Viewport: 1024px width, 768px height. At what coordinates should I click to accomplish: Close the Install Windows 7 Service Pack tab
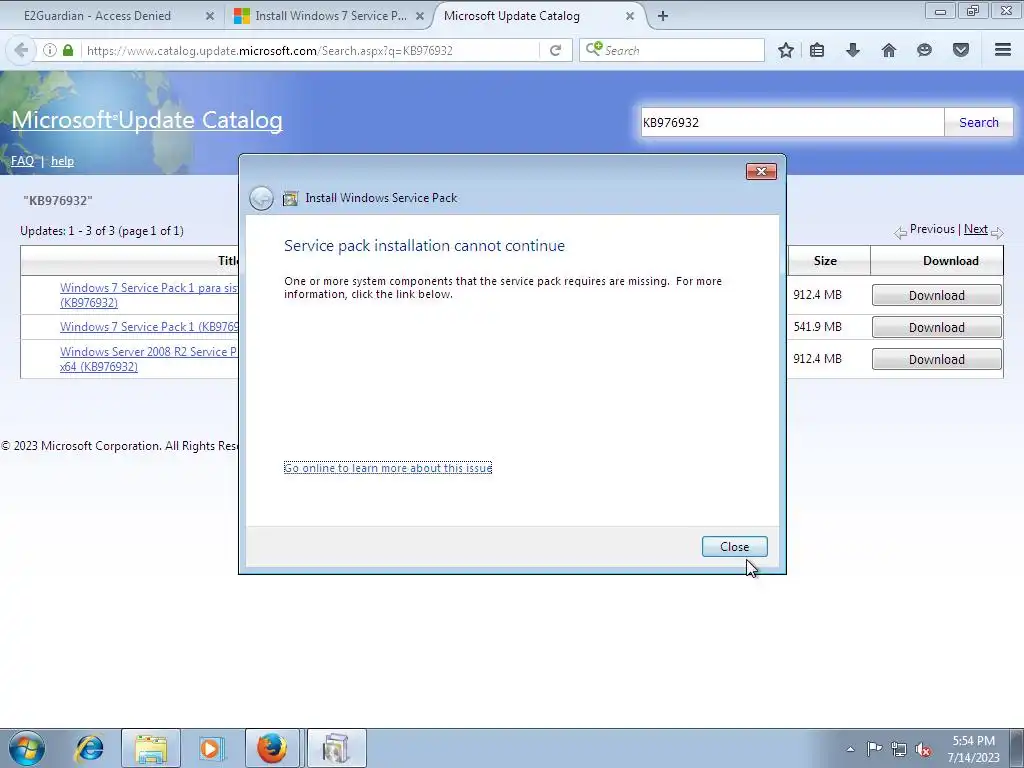(420, 16)
